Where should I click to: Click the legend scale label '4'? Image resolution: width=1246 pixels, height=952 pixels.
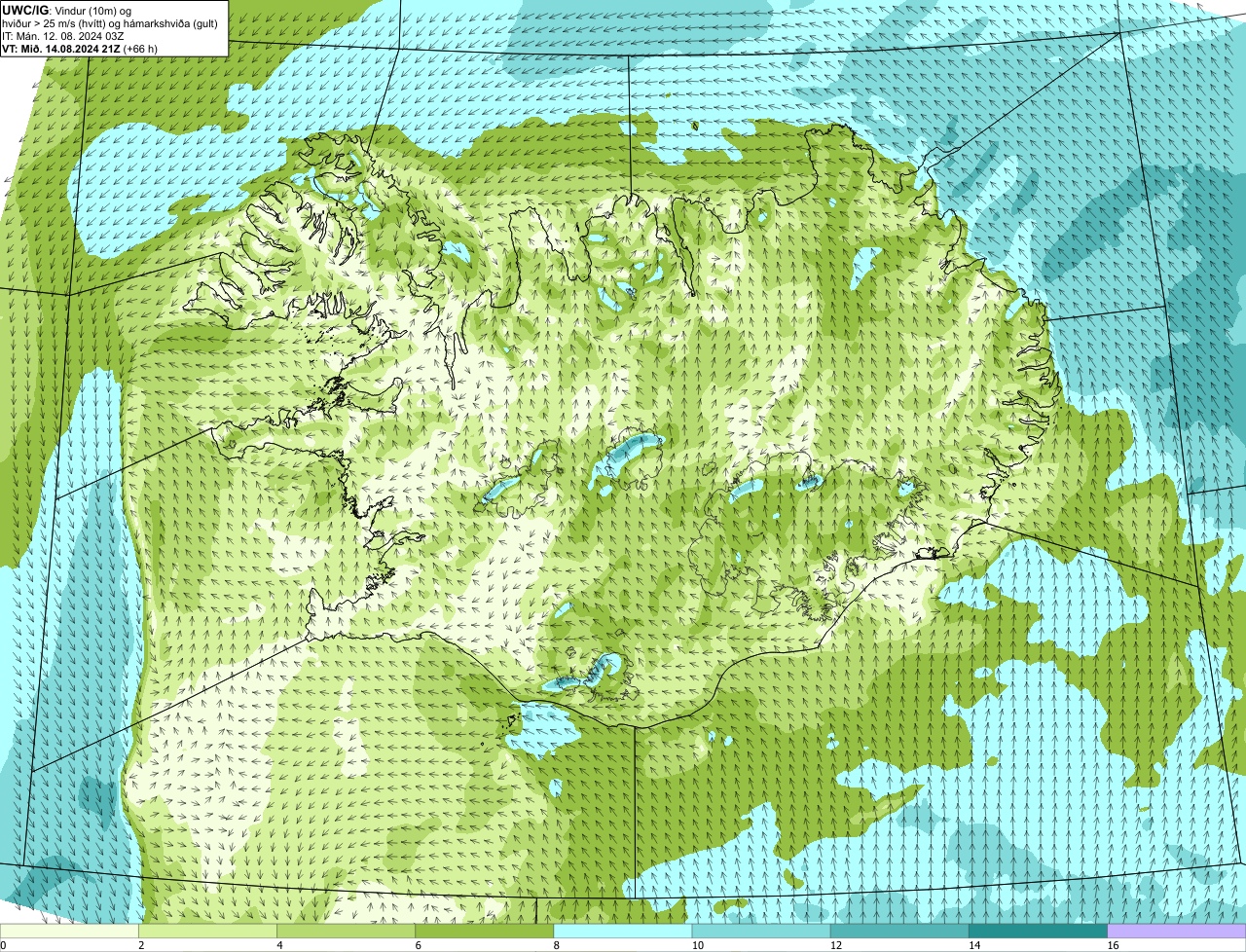pyautogui.click(x=279, y=945)
